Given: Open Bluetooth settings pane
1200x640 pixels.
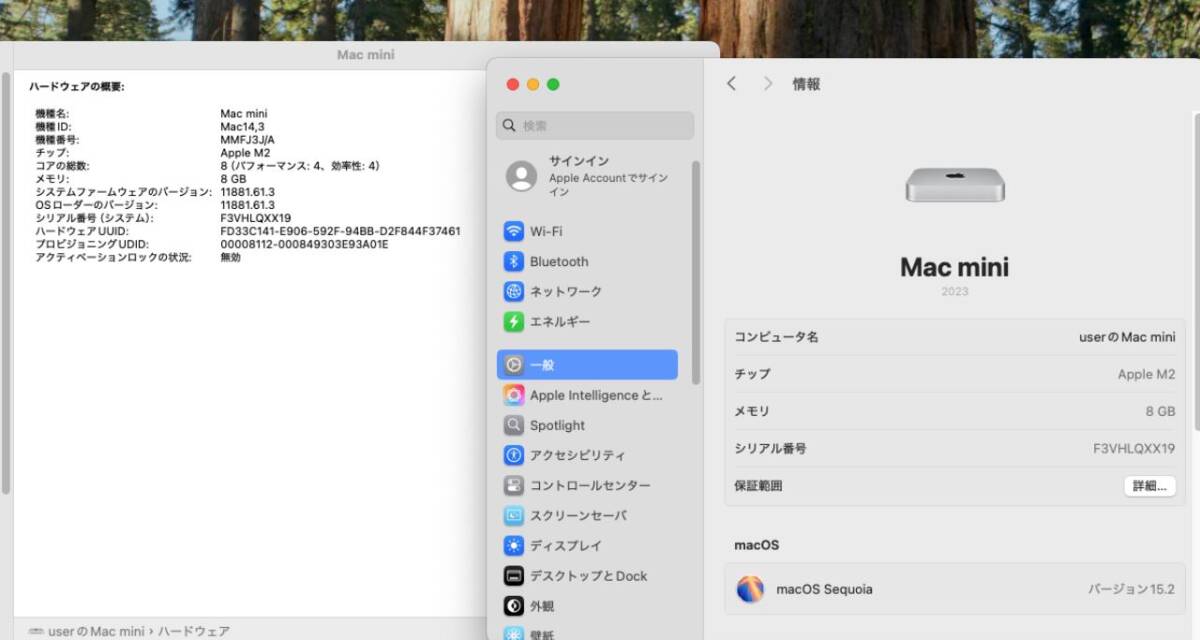Looking at the screenshot, I should [558, 261].
